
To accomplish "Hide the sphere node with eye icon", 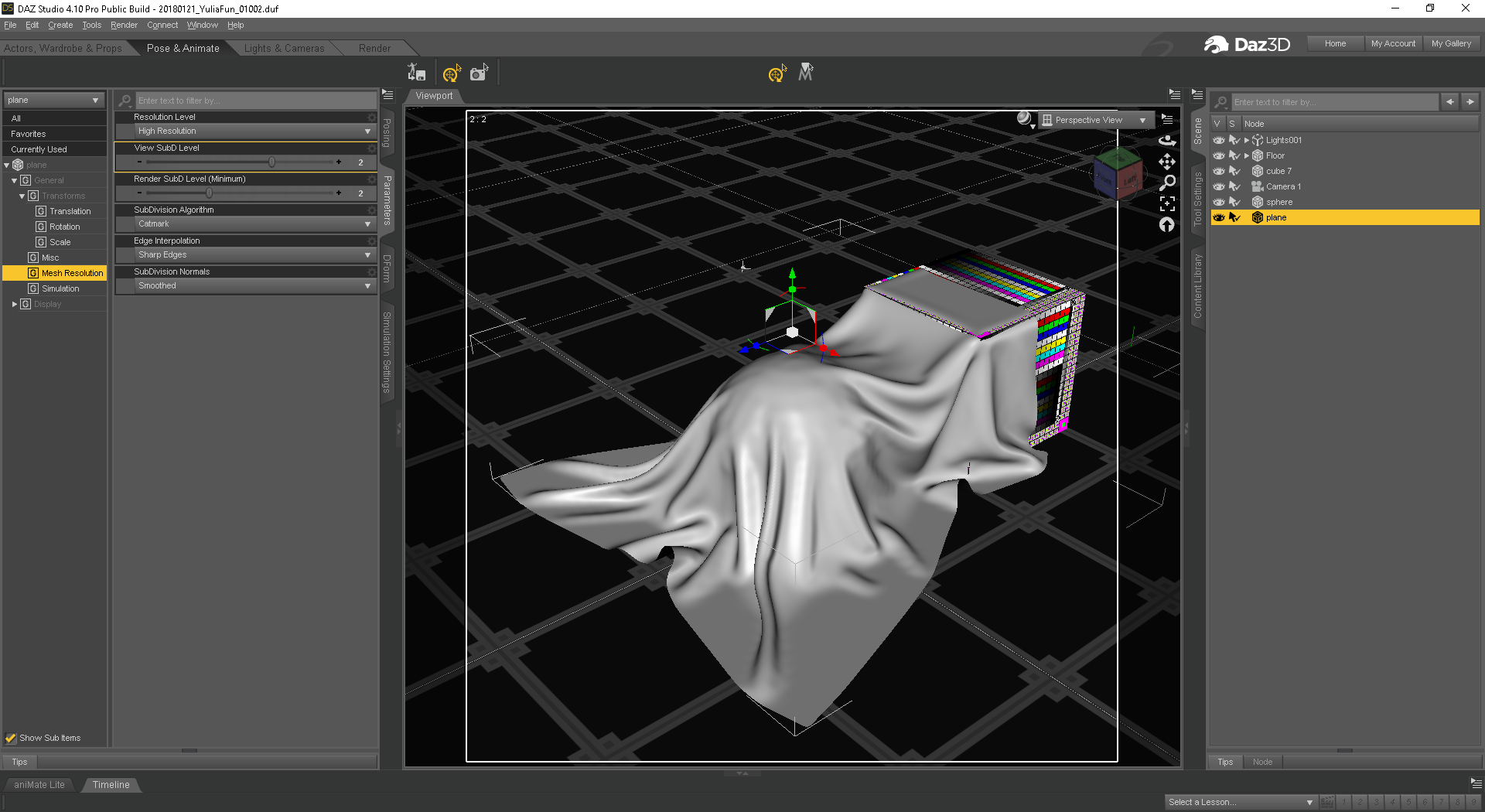I will [x=1219, y=202].
